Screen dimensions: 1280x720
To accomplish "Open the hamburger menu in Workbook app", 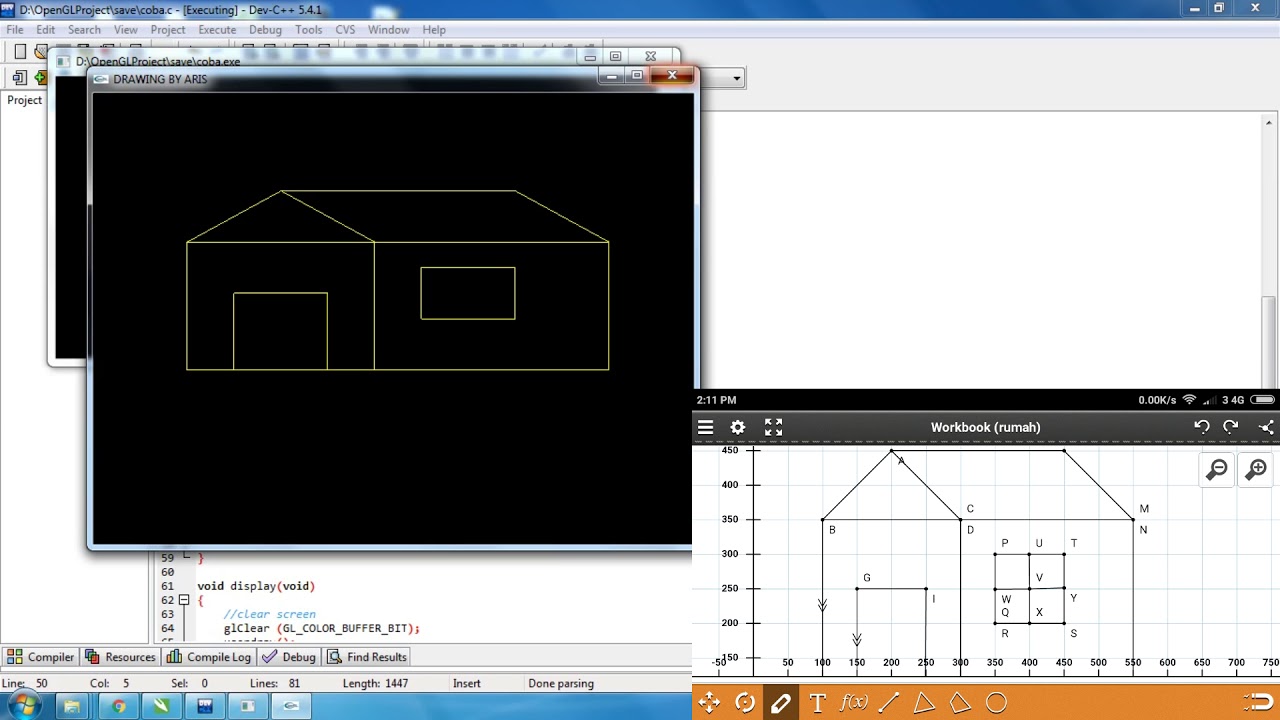I will pos(705,427).
